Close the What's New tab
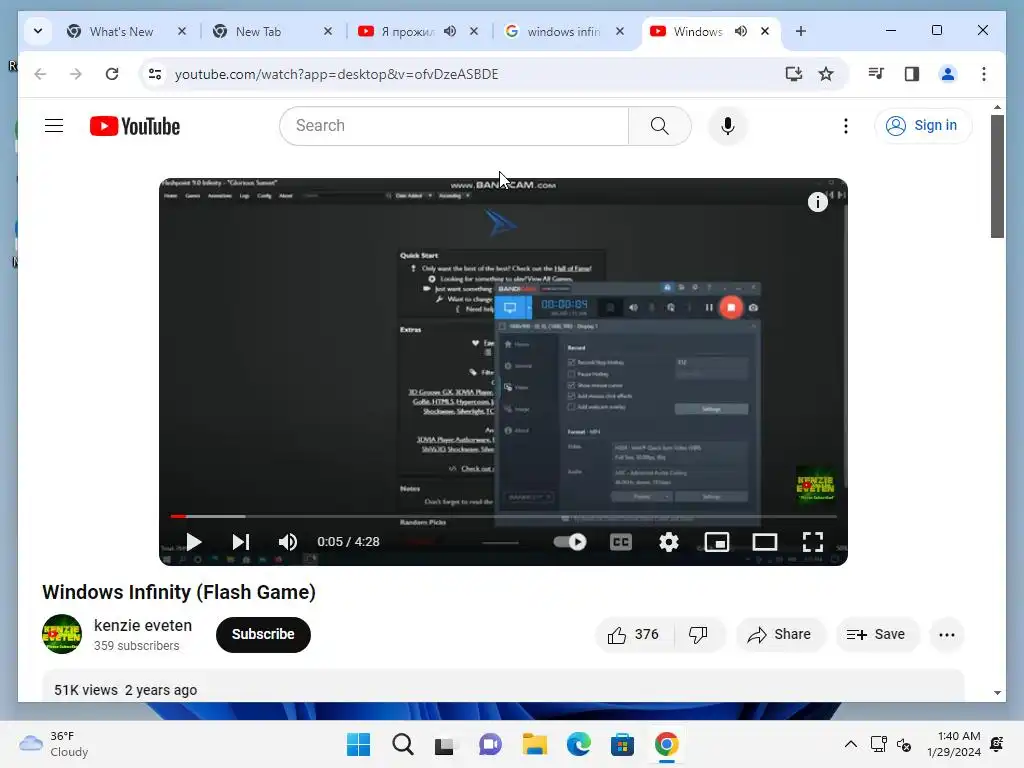 (x=182, y=31)
